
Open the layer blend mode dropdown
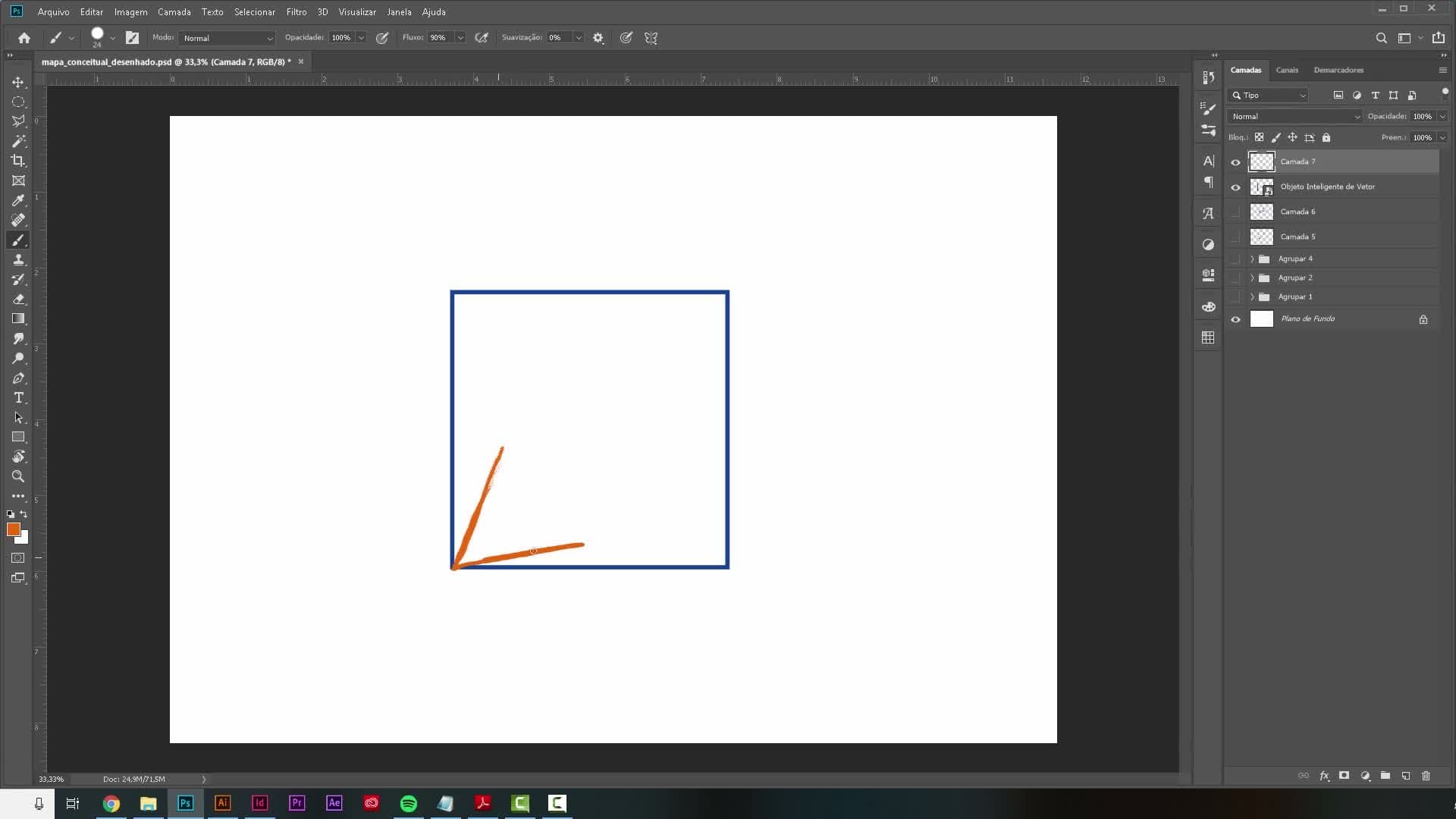(x=1294, y=116)
